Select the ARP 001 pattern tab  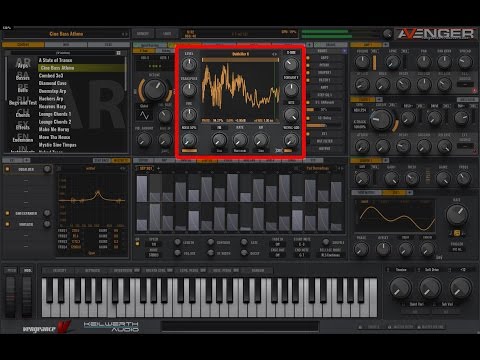point(146,168)
